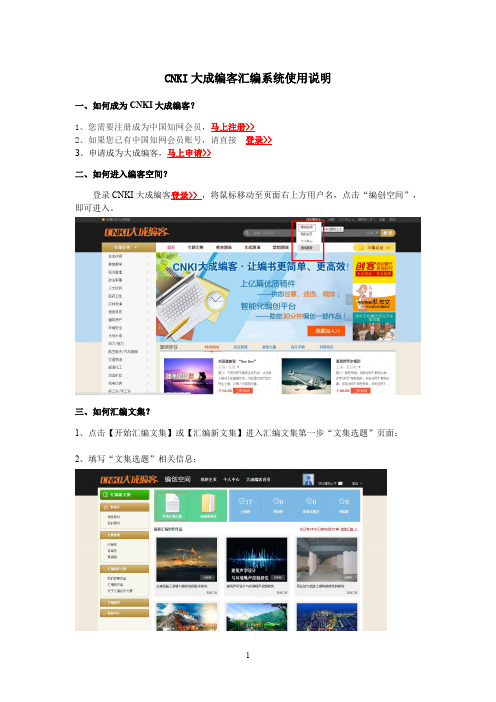Click the CNKI大成编客 logo in the 编创空间 header
The image size is (496, 702).
click(x=129, y=479)
